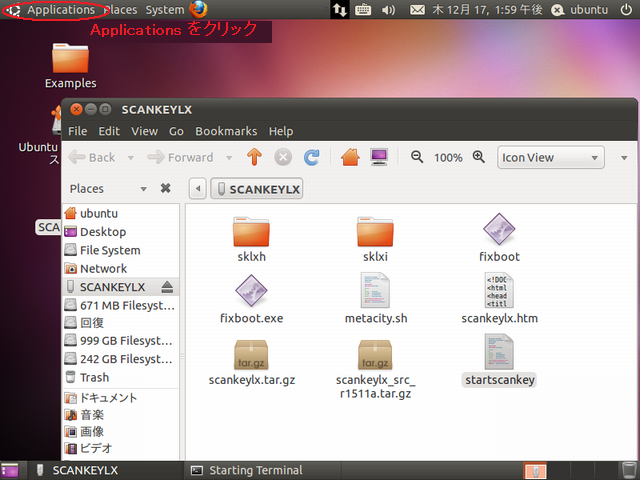
Task: Click the path bar left scroll arrow
Action: point(198,189)
